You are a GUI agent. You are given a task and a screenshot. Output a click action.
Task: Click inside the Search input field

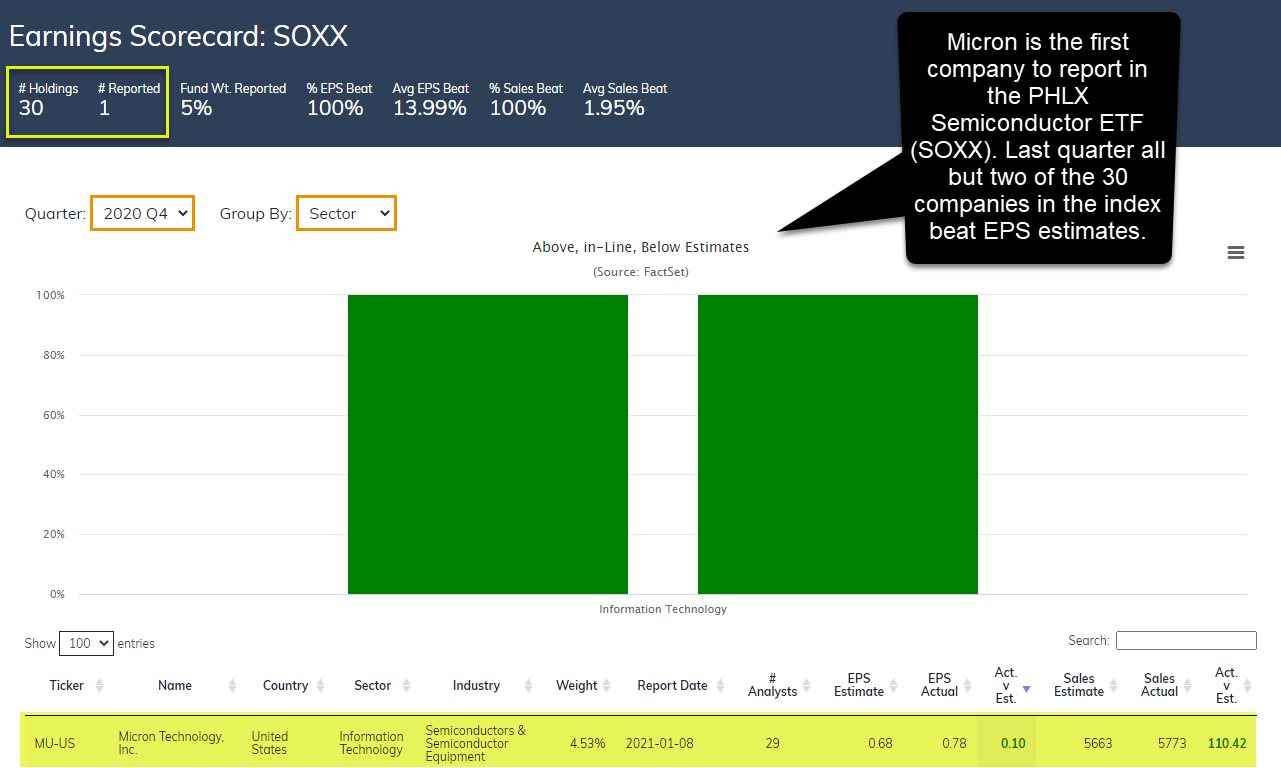click(x=1186, y=640)
